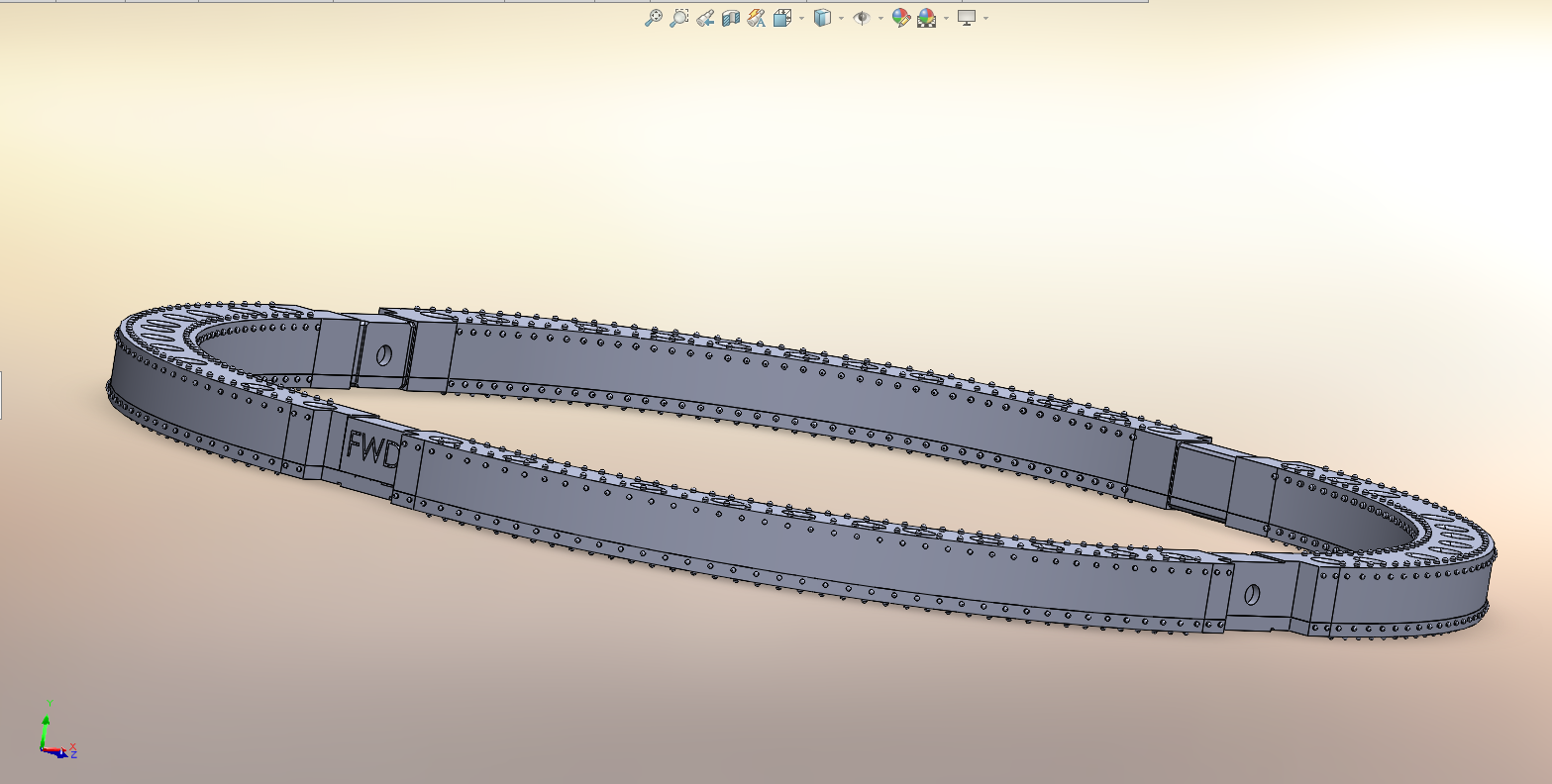1552x784 pixels.
Task: Toggle the Hide/Show Items eye icon
Action: [x=862, y=18]
